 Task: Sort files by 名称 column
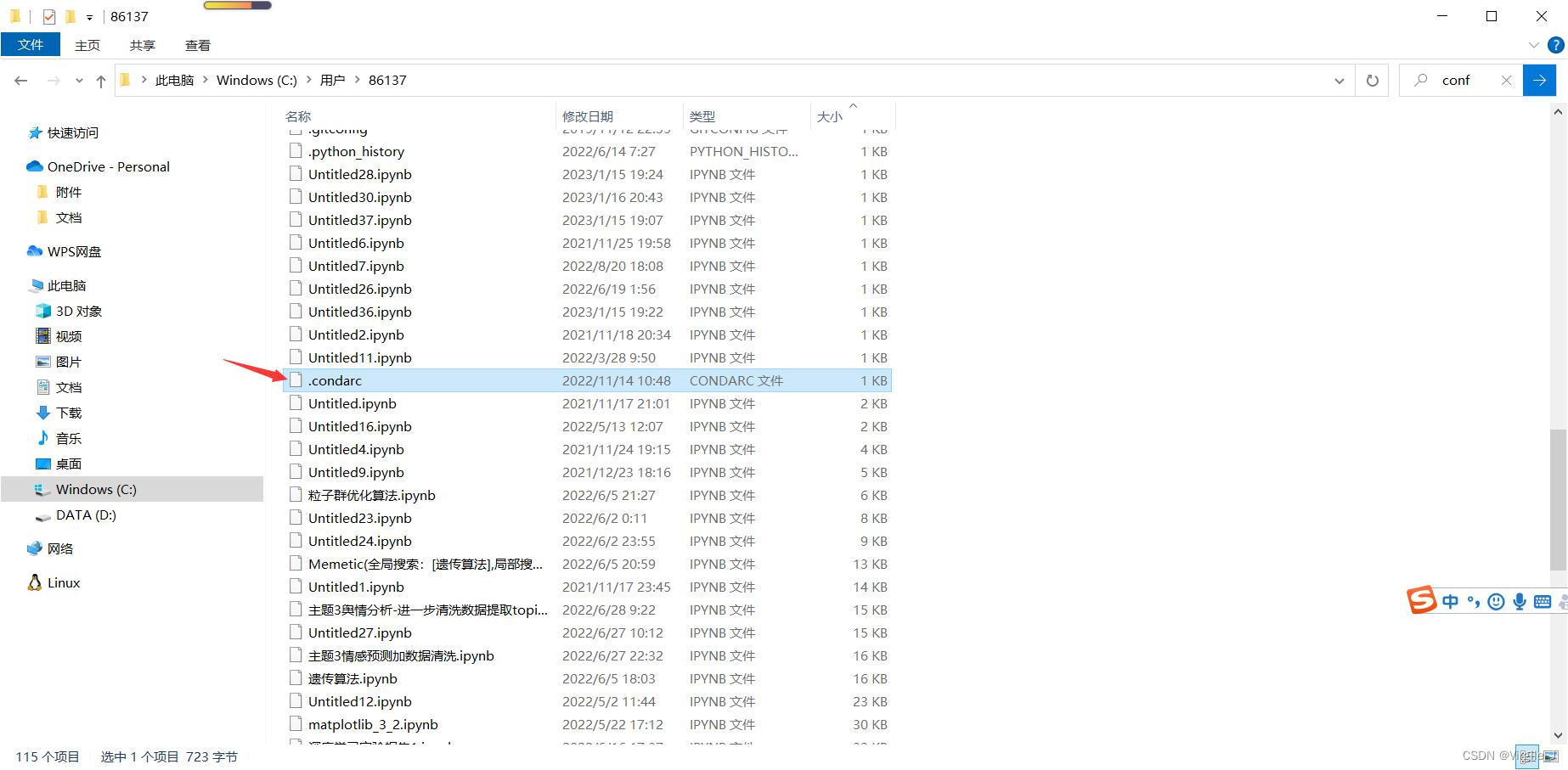point(298,116)
